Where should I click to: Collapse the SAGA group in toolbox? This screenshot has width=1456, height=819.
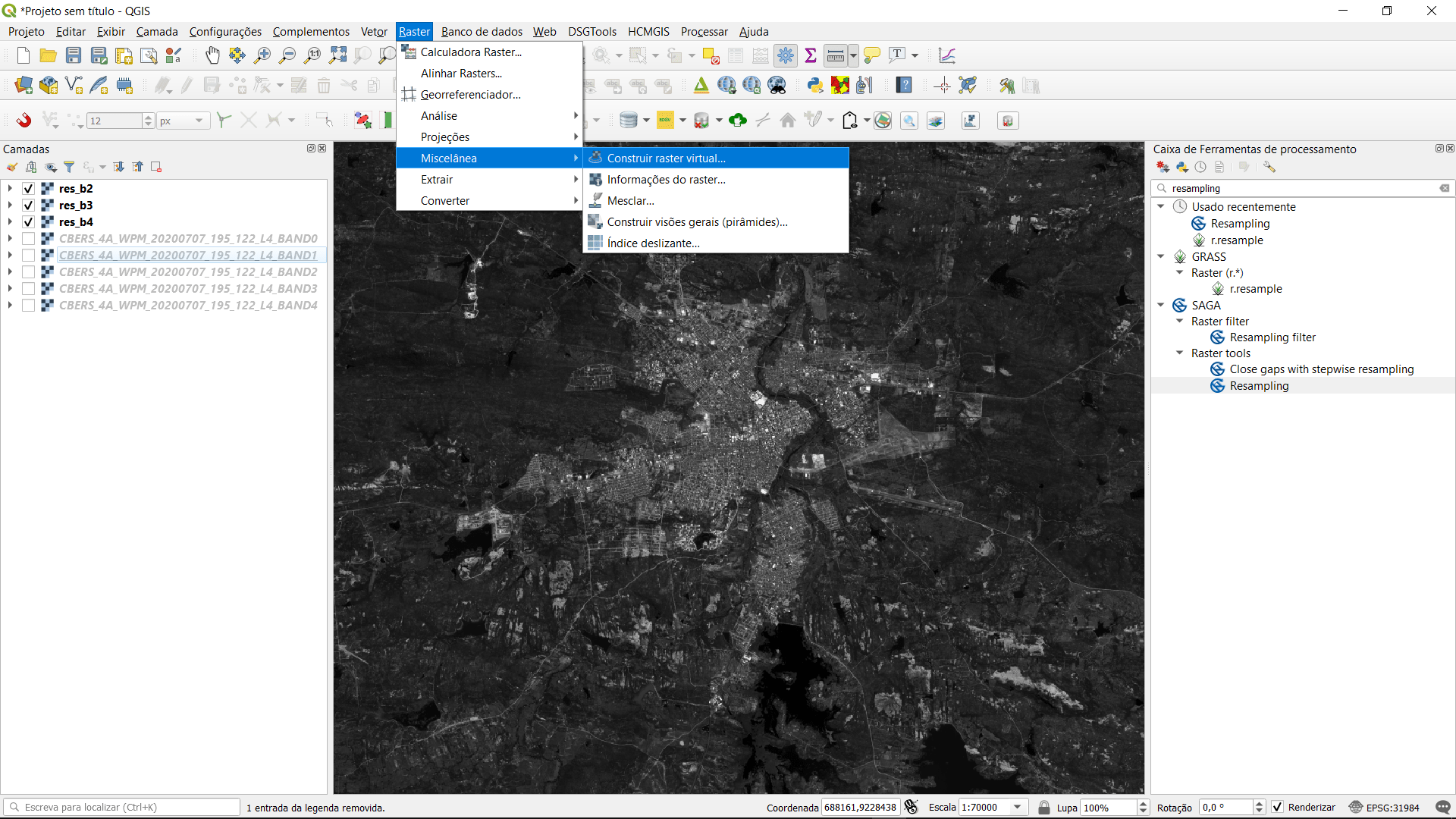pyautogui.click(x=1161, y=305)
